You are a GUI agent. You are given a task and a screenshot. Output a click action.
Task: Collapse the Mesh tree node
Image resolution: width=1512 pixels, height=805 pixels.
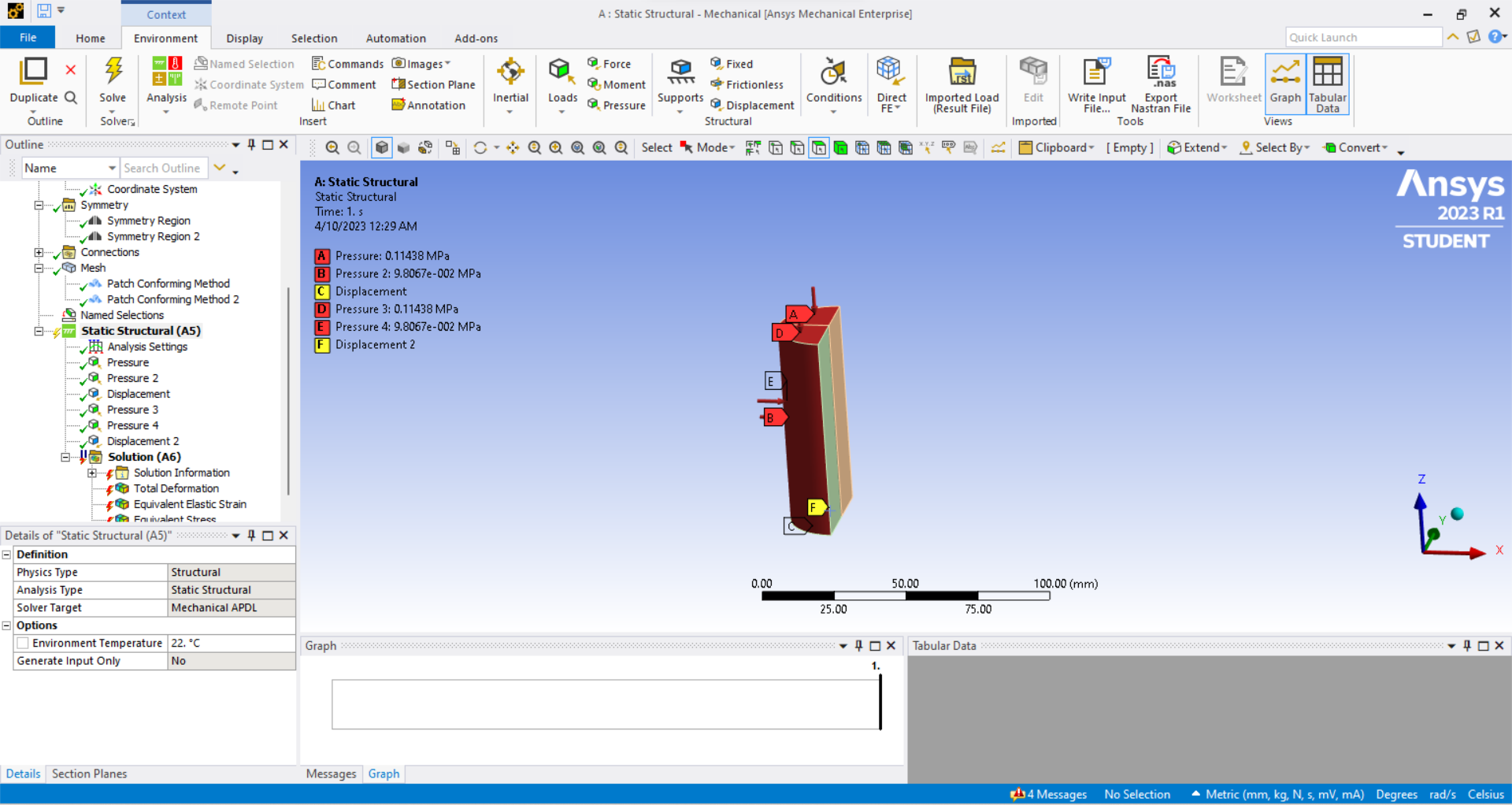39,269
